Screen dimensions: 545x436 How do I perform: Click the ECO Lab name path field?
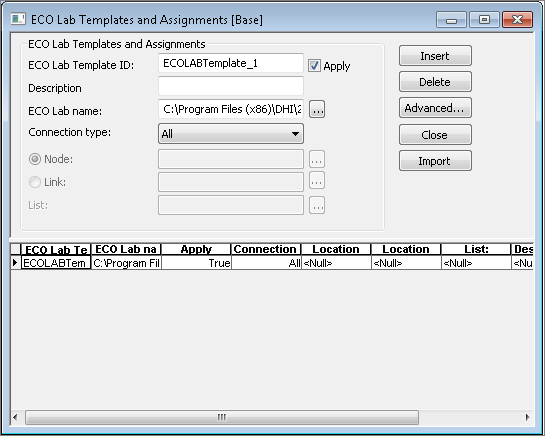point(231,109)
